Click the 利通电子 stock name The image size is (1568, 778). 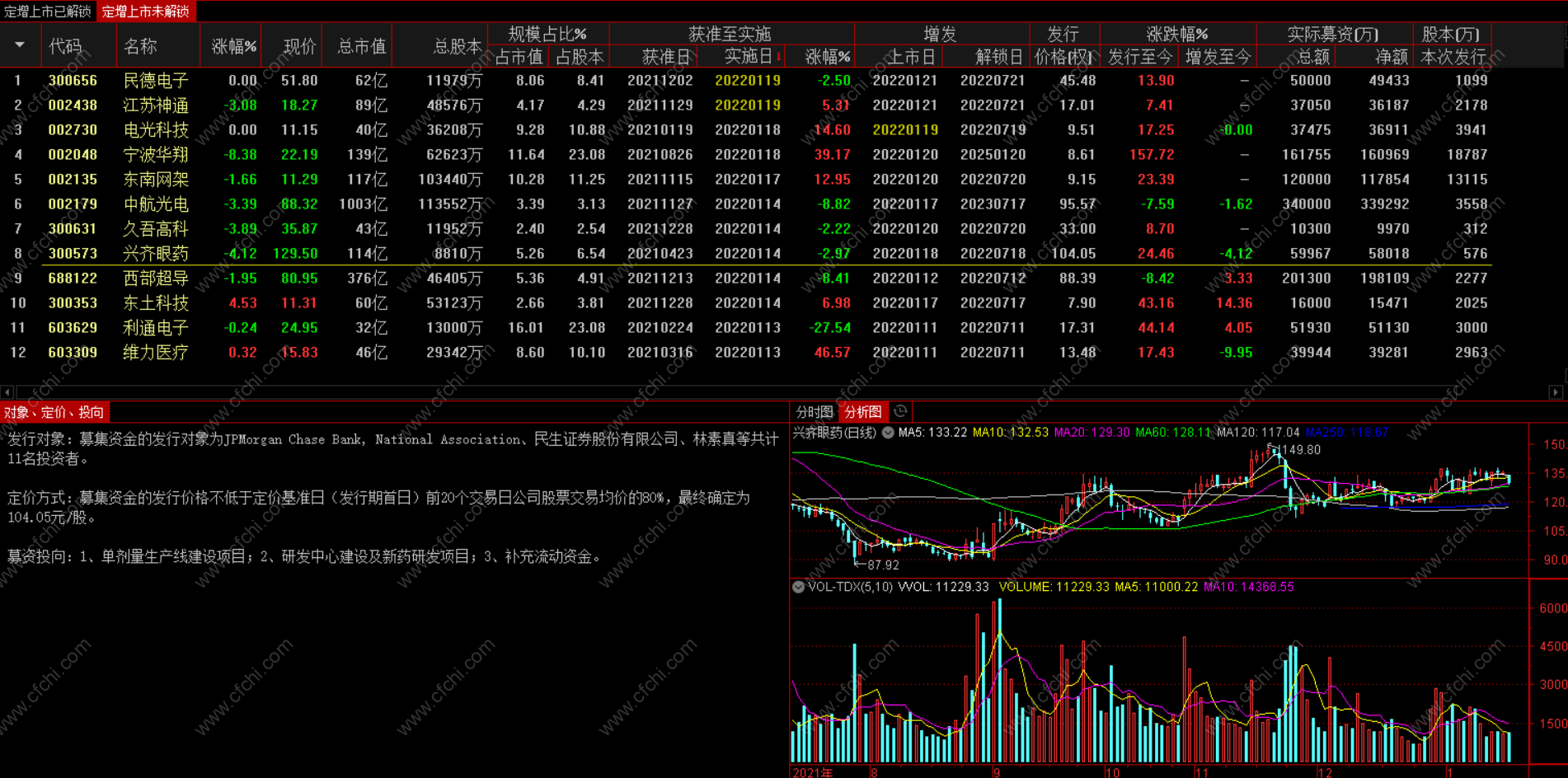(156, 328)
